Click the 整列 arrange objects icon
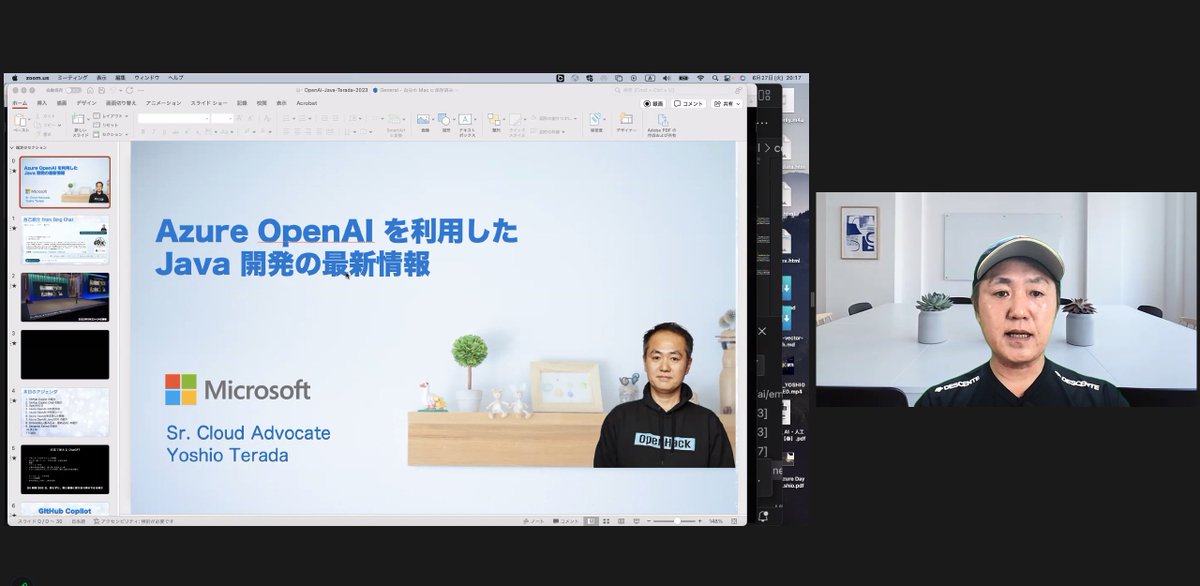1200x586 pixels. click(x=494, y=118)
